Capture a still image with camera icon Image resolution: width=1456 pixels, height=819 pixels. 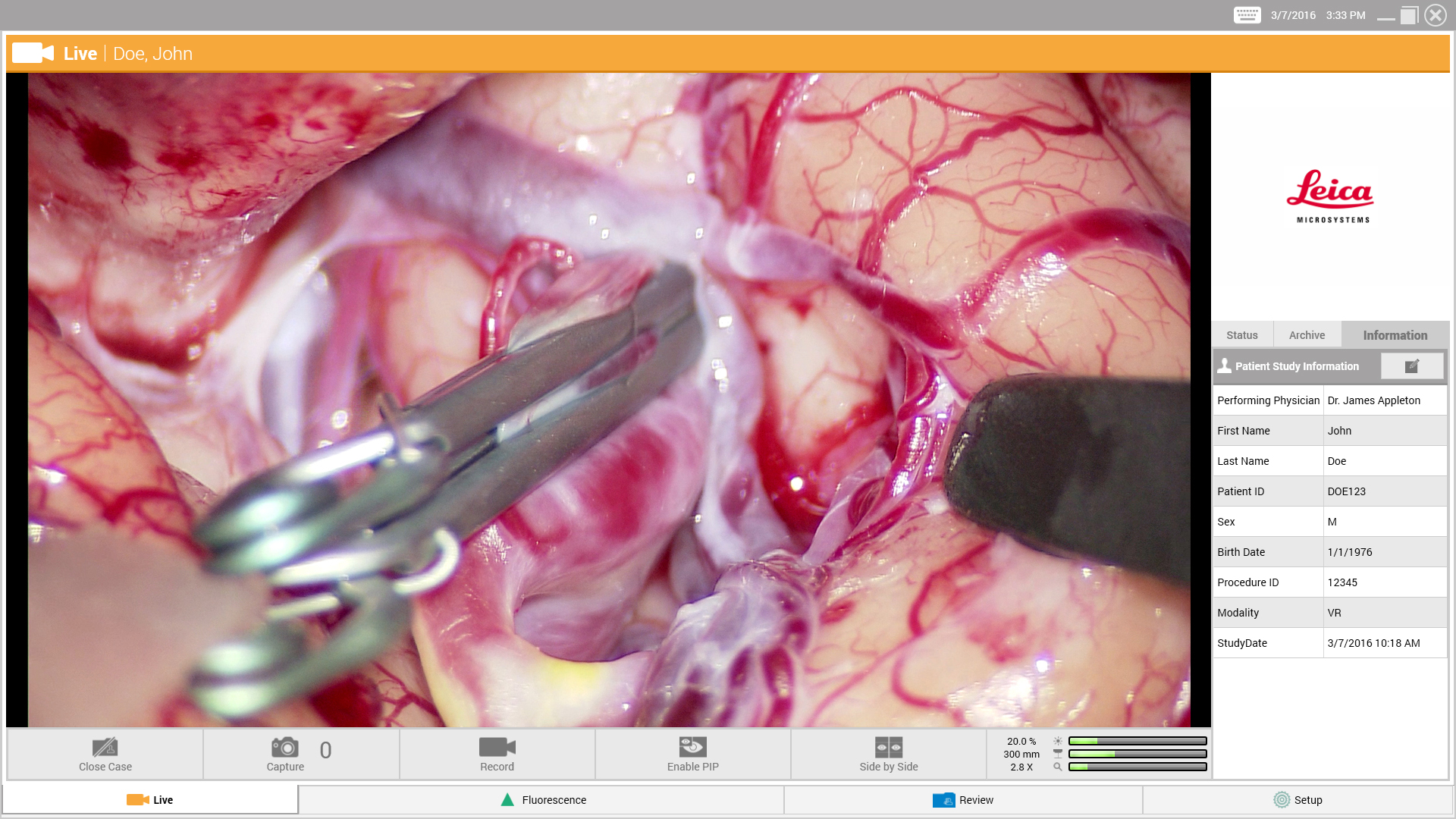tap(285, 747)
